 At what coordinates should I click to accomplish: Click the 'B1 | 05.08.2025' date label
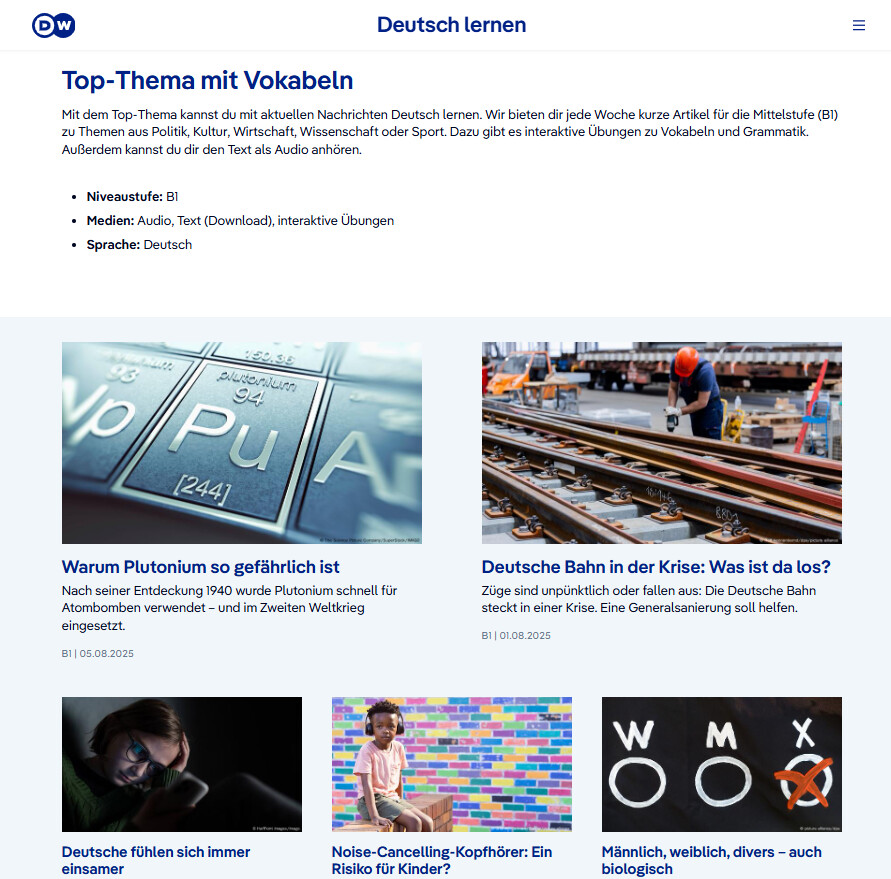(98, 653)
